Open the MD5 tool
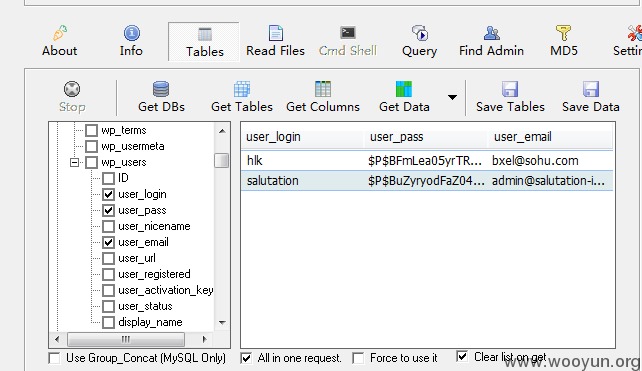Image resolution: width=642 pixels, height=371 pixels. tap(564, 41)
